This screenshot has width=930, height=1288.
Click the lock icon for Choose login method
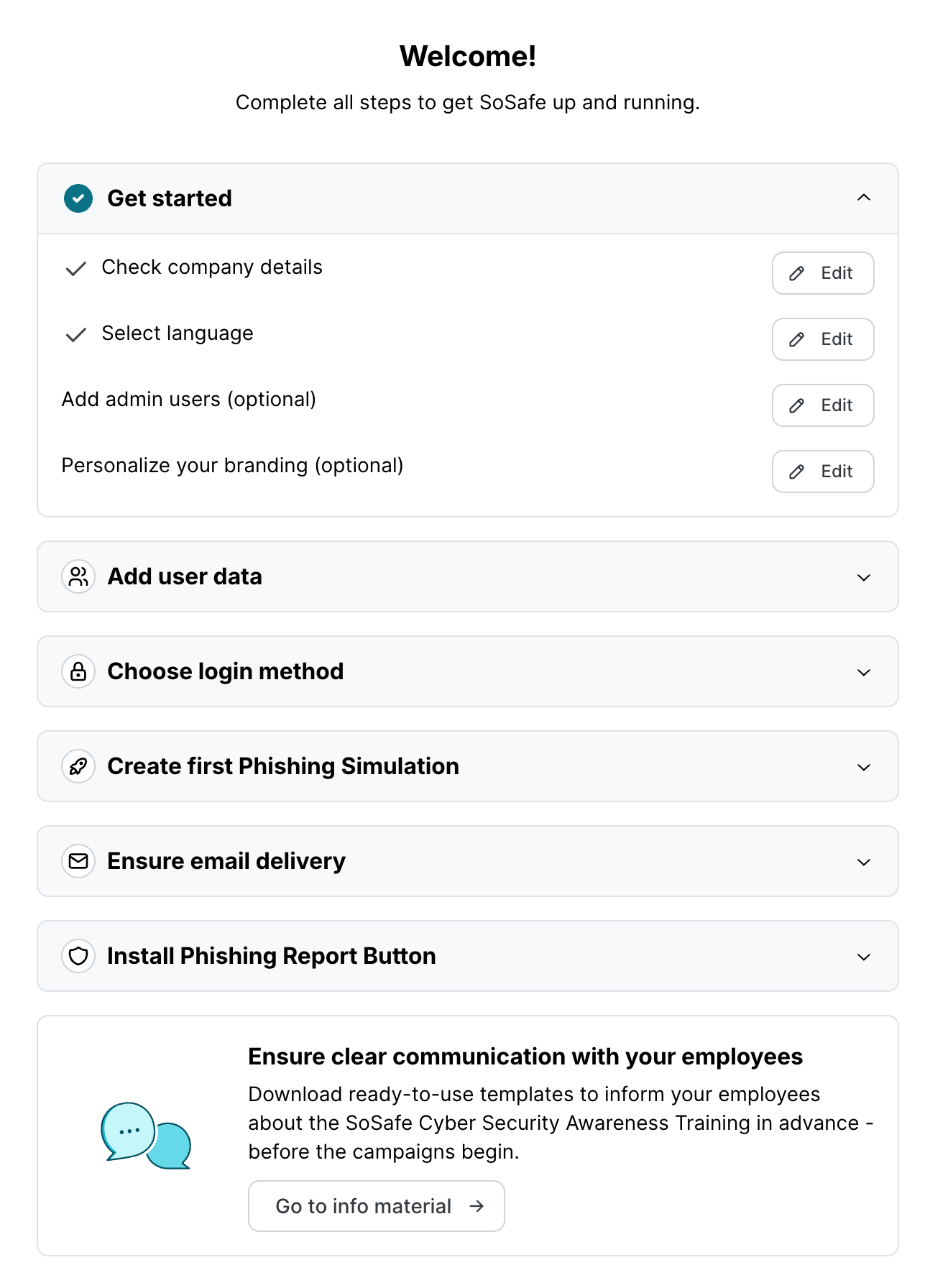coord(78,671)
